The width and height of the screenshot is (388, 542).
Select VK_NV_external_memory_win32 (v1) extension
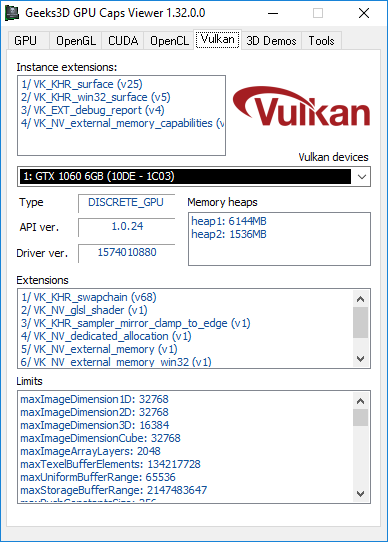click(x=116, y=362)
